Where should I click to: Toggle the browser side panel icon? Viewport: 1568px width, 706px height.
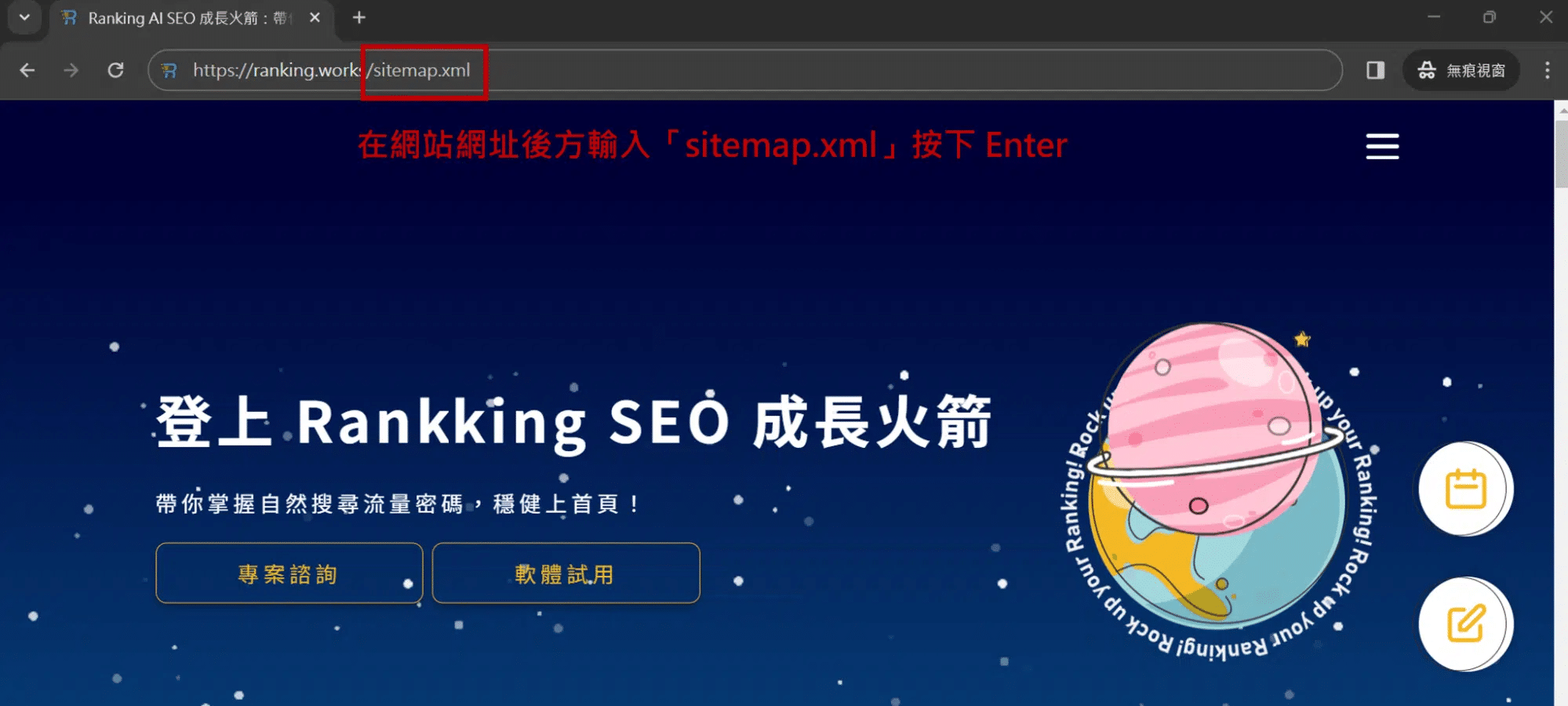pyautogui.click(x=1375, y=71)
